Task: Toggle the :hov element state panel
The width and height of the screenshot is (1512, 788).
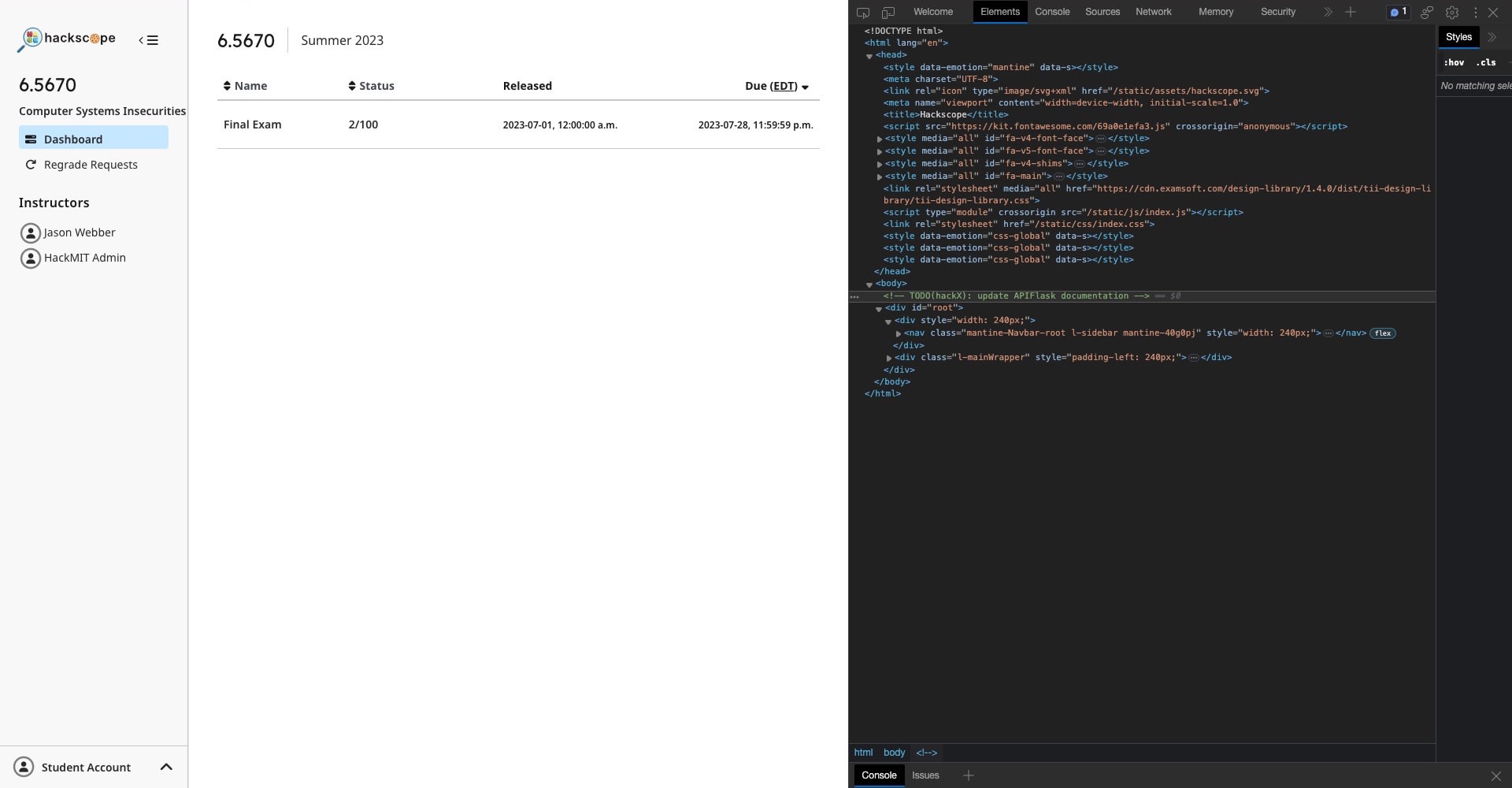Action: [x=1454, y=62]
